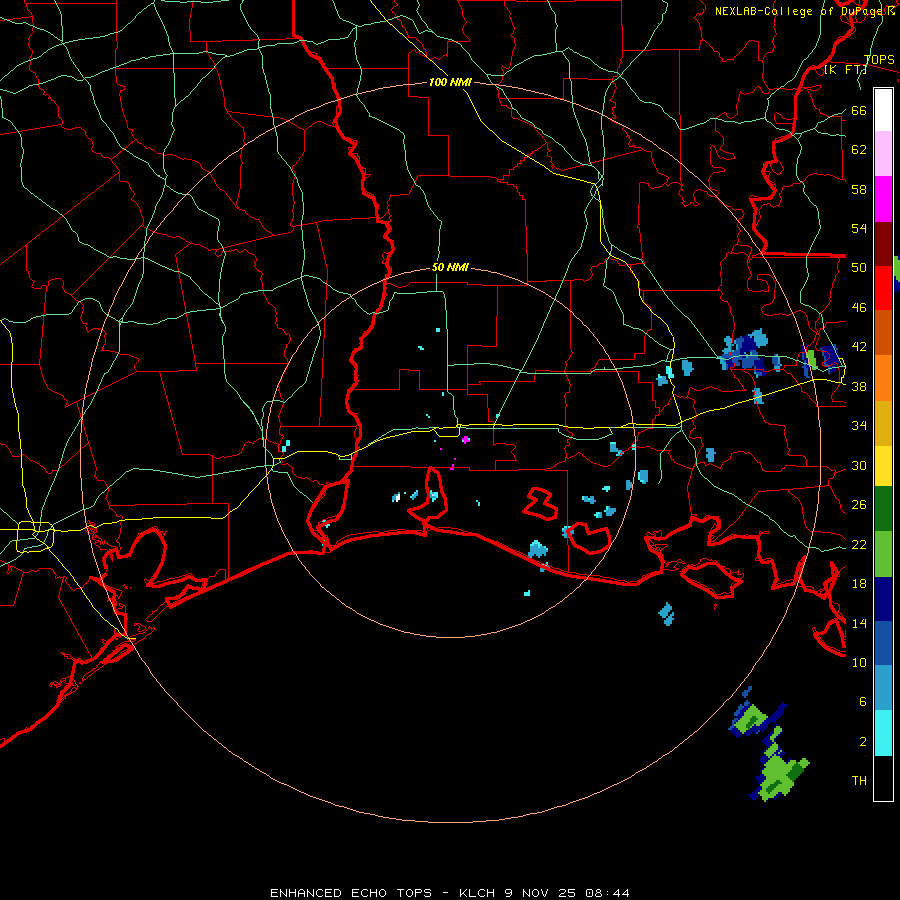Click the 34 legend value

point(859,426)
